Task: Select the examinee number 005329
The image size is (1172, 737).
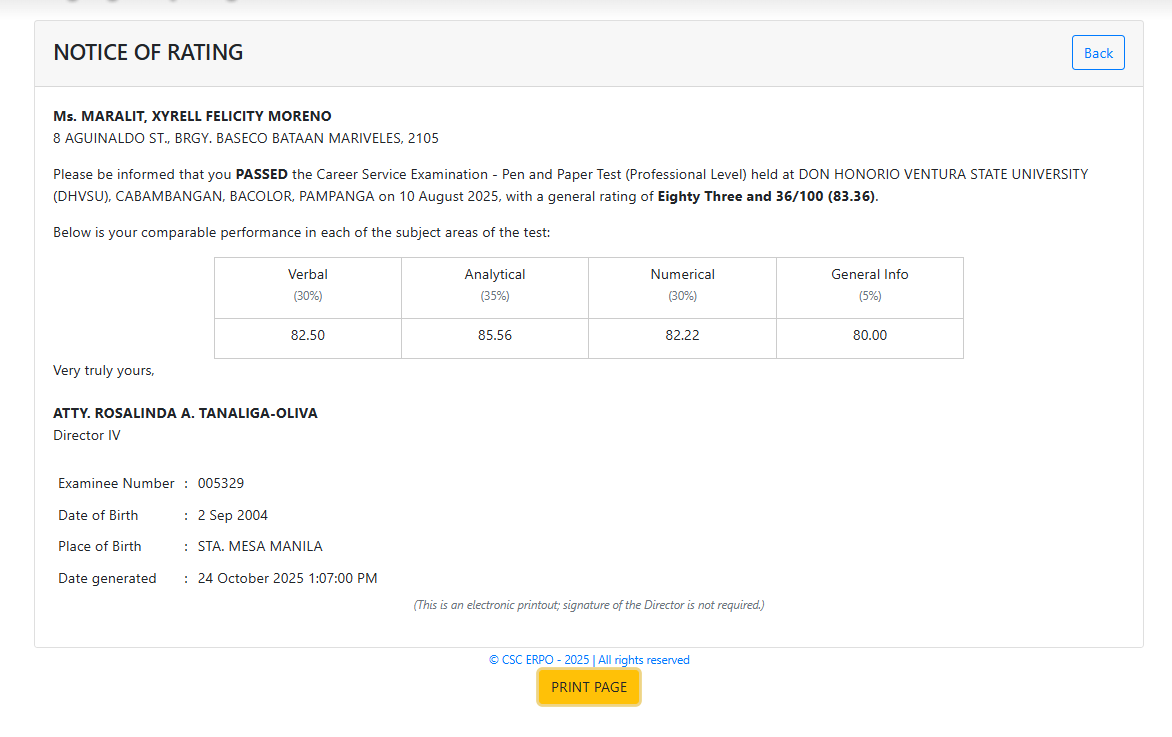Action: [221, 483]
